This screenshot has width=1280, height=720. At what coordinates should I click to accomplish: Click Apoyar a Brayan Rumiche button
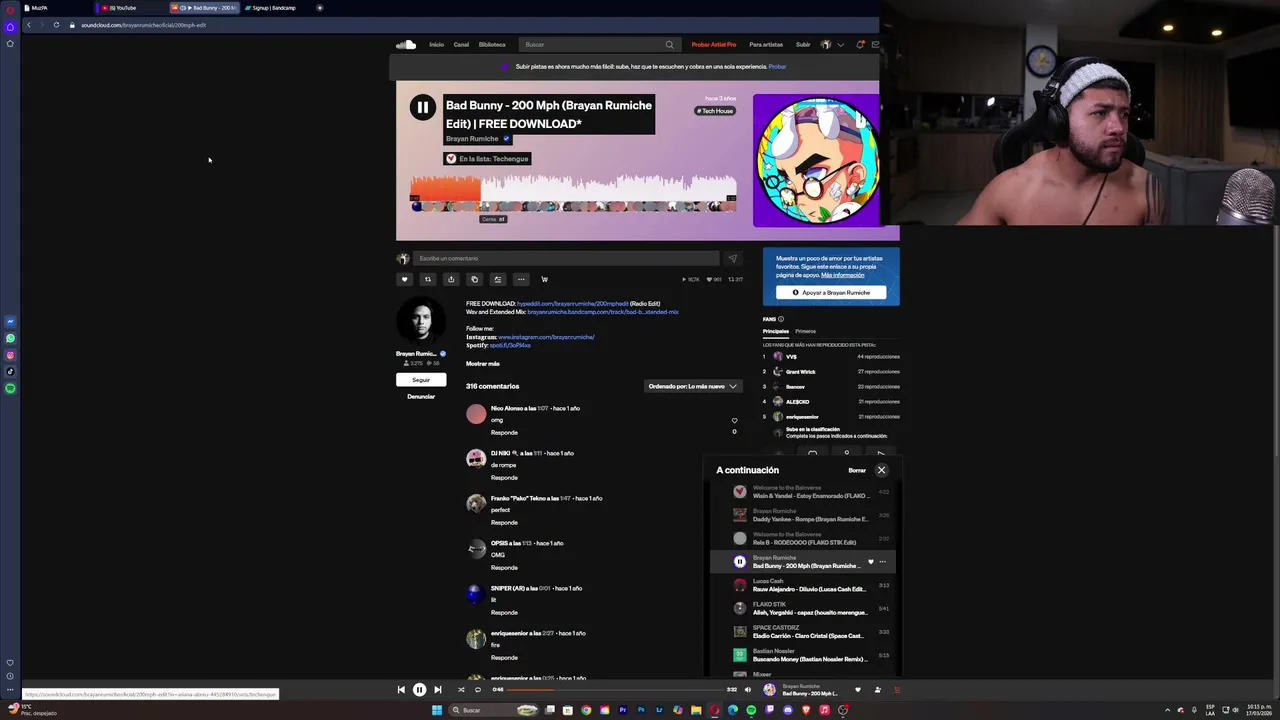point(831,292)
